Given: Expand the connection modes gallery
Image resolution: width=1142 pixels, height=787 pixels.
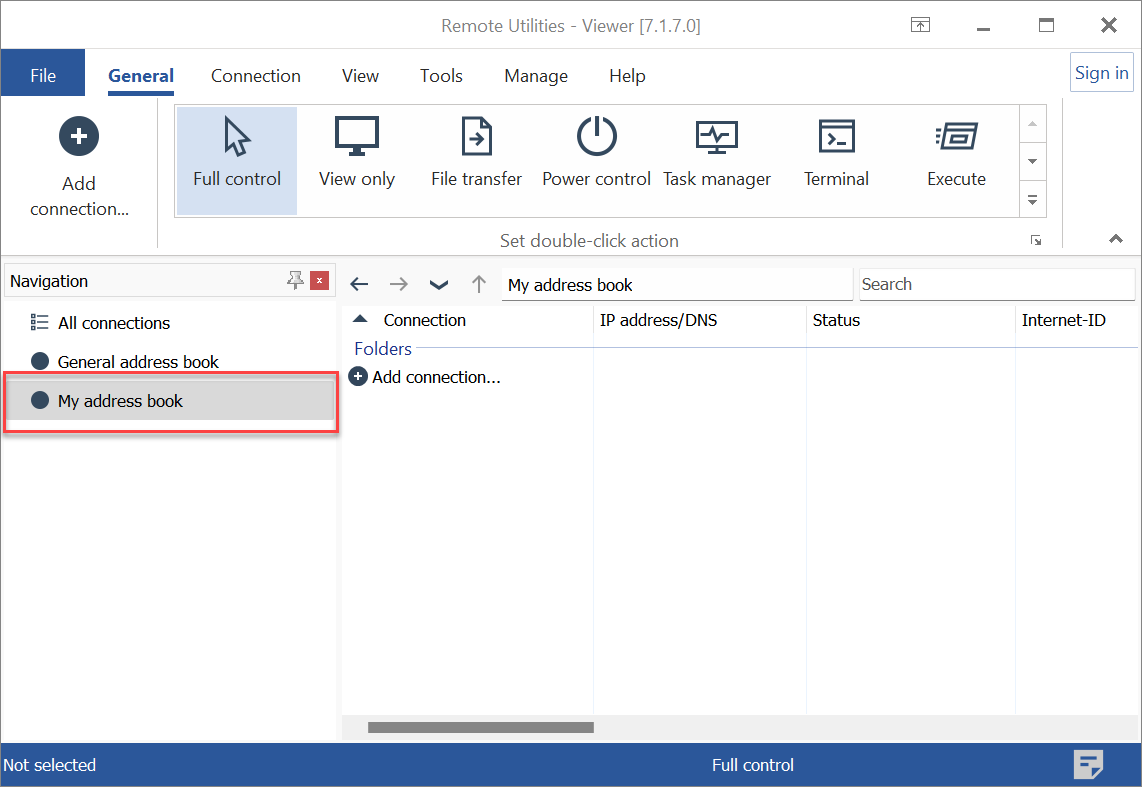Looking at the screenshot, I should 1033,199.
